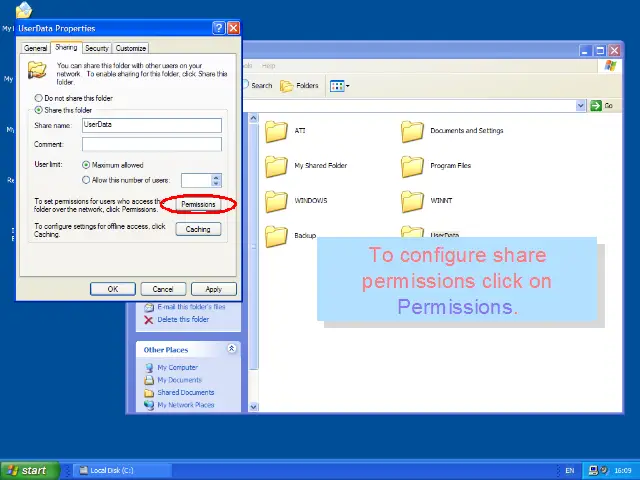Select Allow this number of users
The width and height of the screenshot is (640, 480).
coord(86,180)
